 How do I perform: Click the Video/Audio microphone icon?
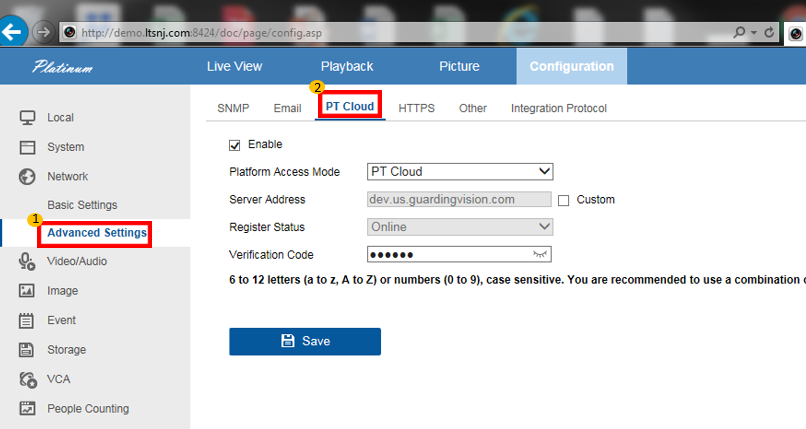[28, 261]
